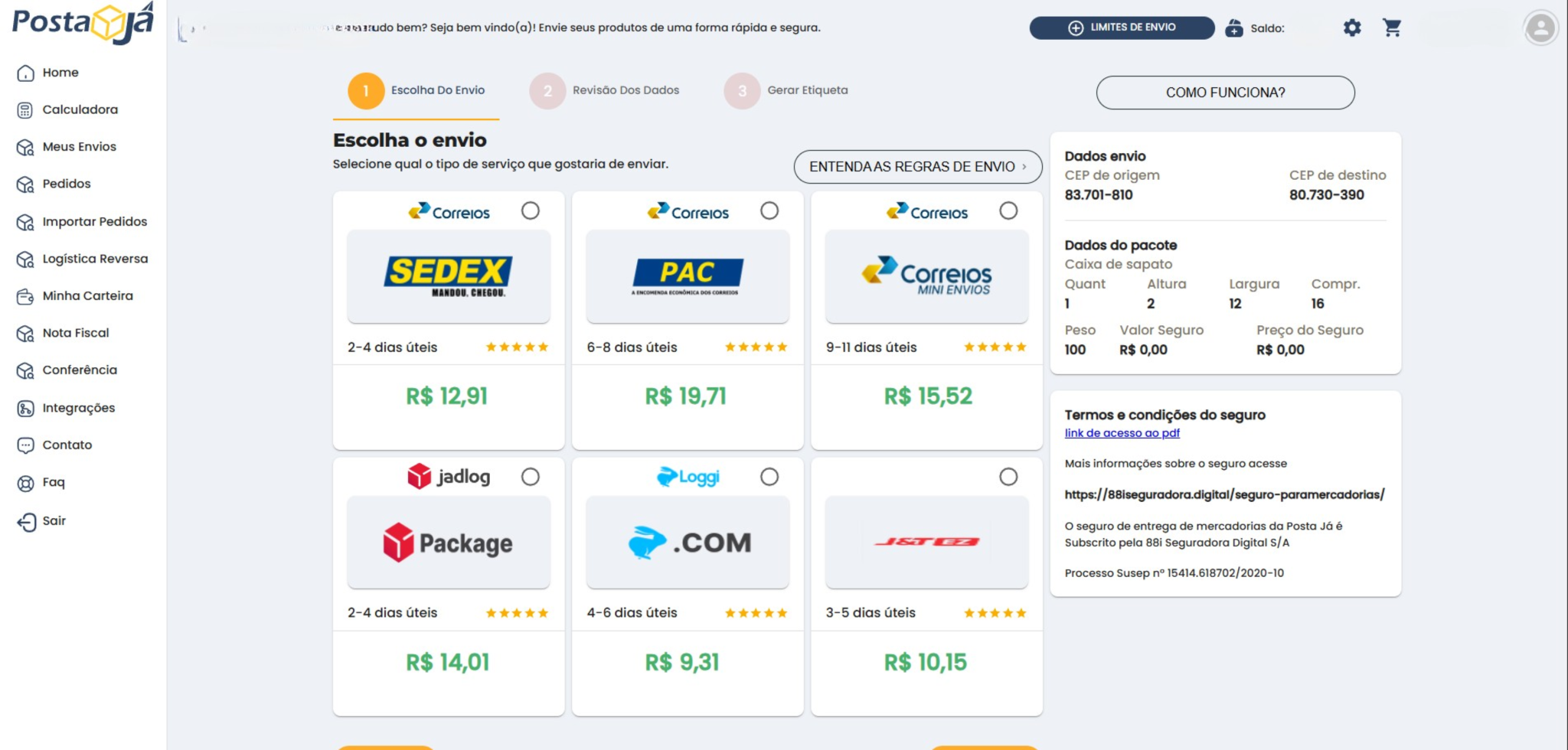This screenshot has height=750, width=1568.
Task: Click the SEDEX price R$ 12,91
Action: pyautogui.click(x=447, y=396)
